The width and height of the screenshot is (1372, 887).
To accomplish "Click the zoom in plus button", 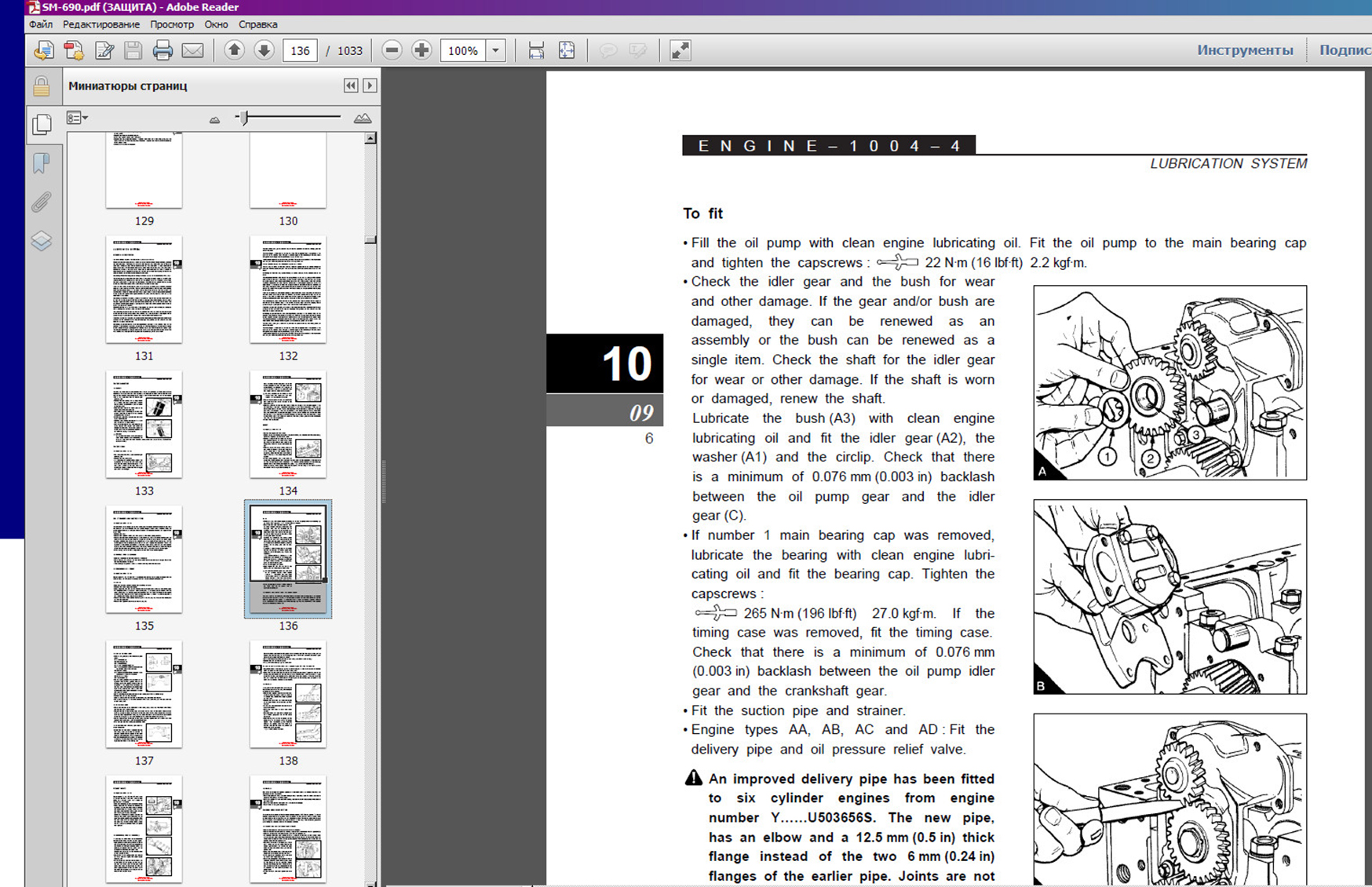I will pyautogui.click(x=421, y=51).
